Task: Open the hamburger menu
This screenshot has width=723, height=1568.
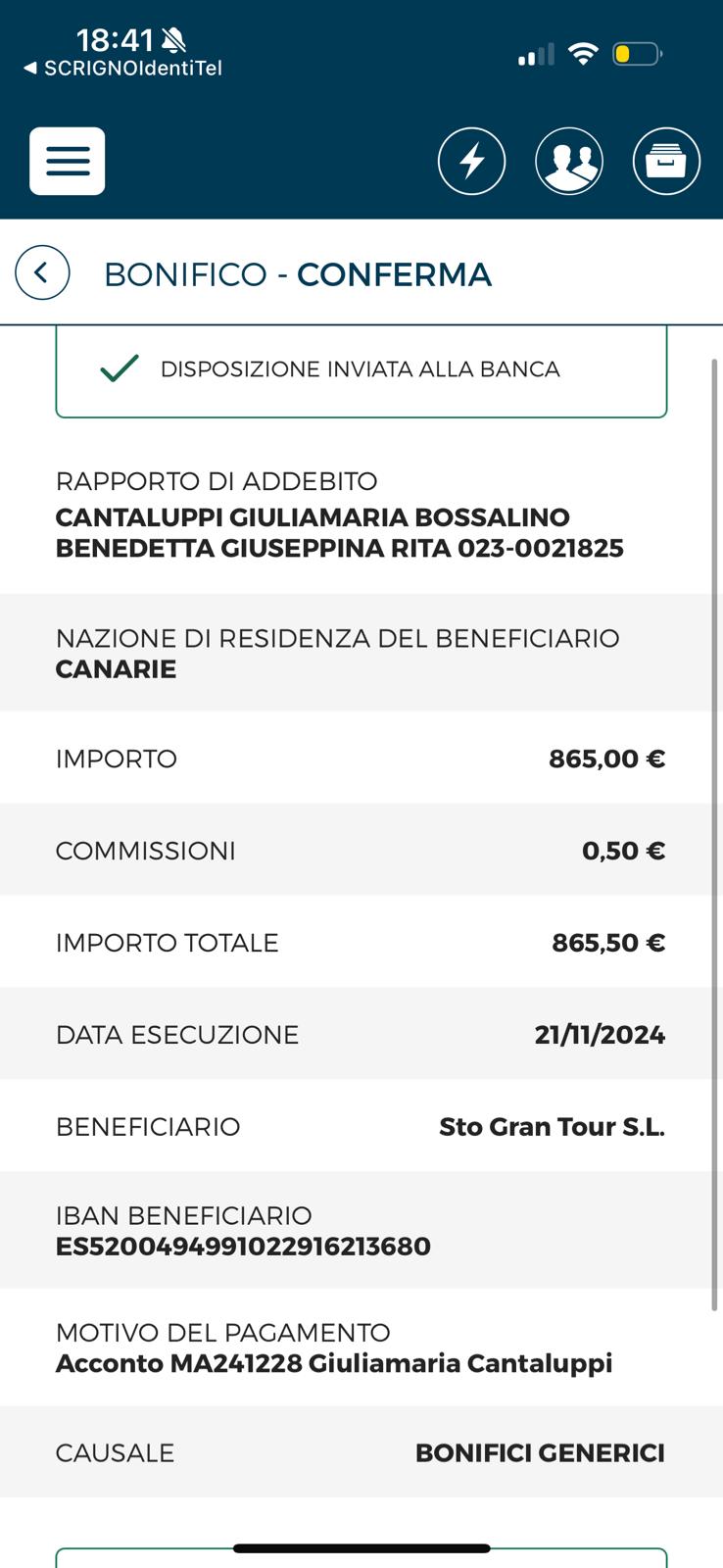Action: [x=68, y=161]
